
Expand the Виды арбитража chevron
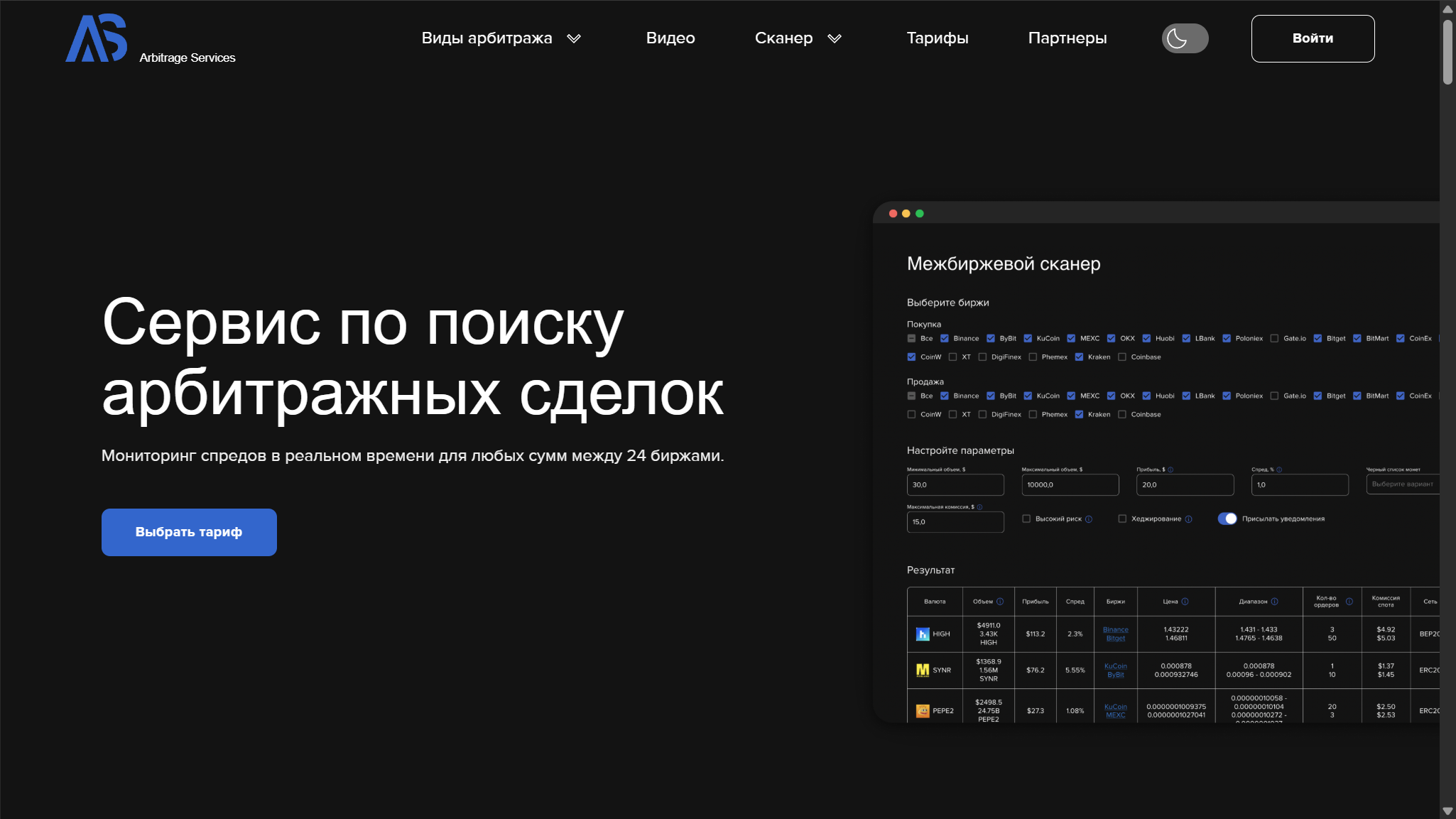click(x=574, y=38)
